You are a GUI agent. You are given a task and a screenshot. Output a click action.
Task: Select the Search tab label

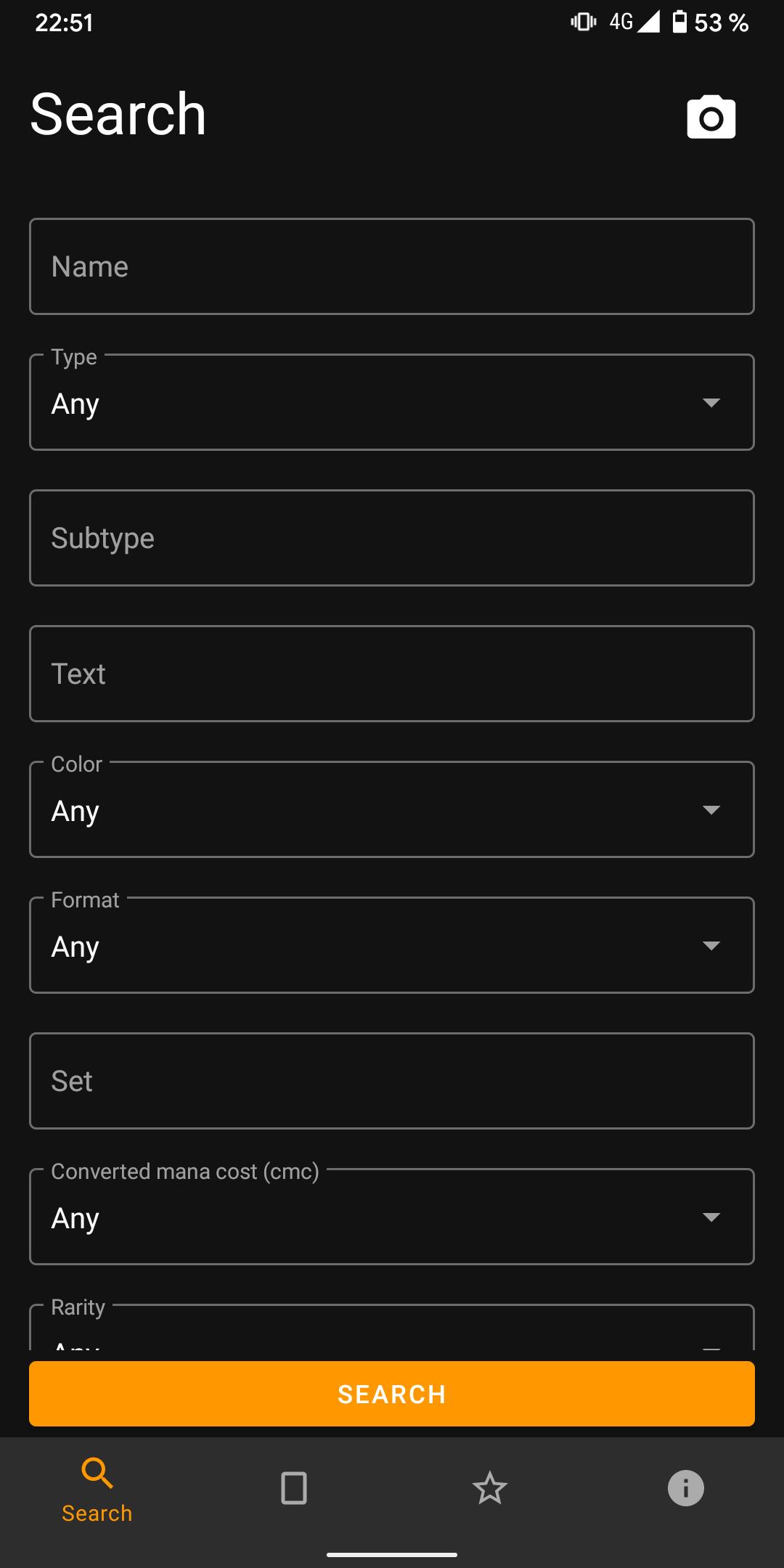(97, 1514)
